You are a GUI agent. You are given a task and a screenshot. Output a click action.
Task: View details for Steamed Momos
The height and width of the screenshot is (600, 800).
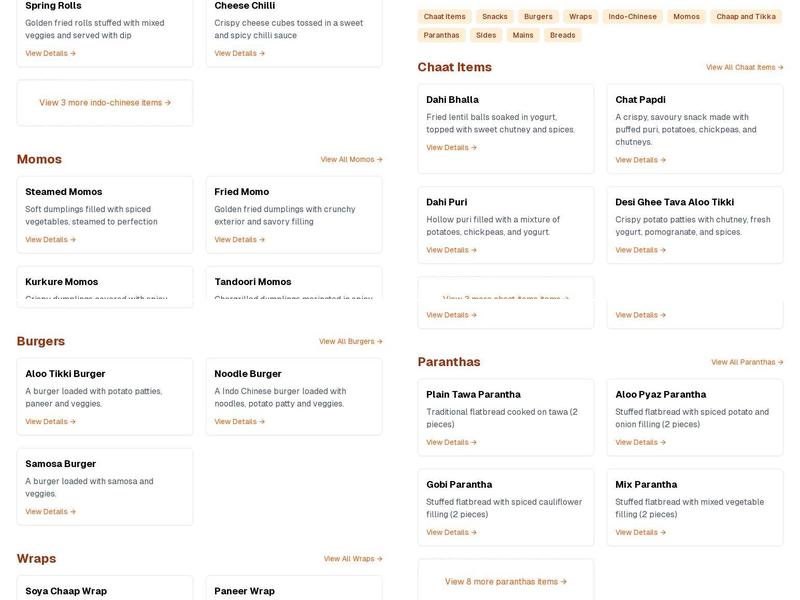(50, 240)
